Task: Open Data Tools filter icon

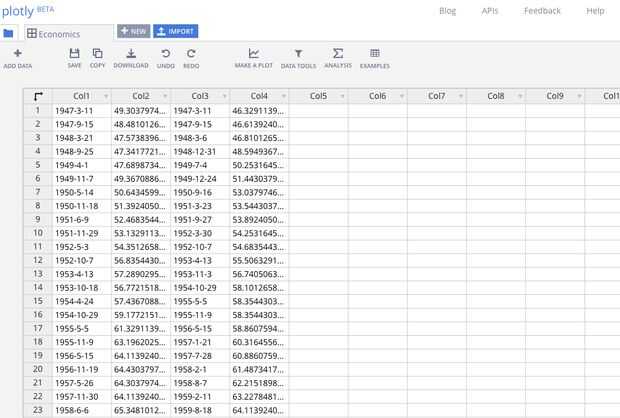Action: tap(299, 53)
